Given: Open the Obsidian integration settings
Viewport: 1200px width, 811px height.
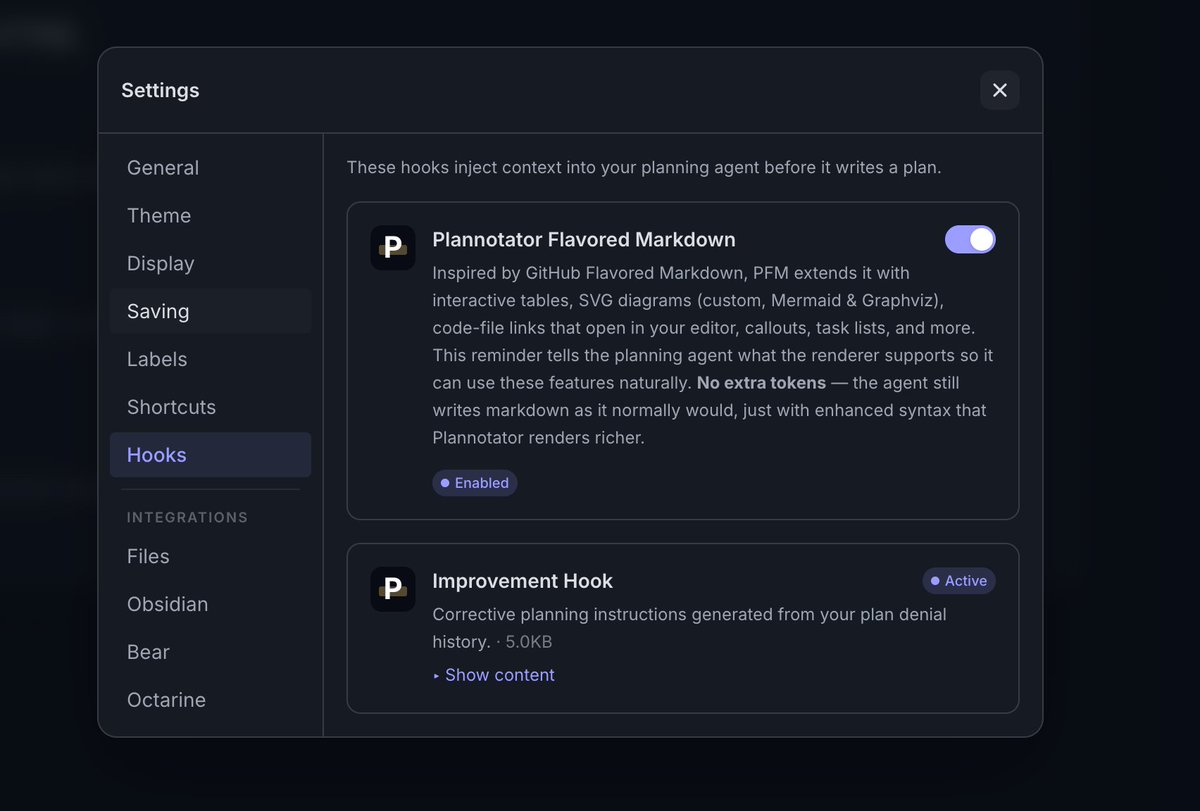Looking at the screenshot, I should (210, 604).
